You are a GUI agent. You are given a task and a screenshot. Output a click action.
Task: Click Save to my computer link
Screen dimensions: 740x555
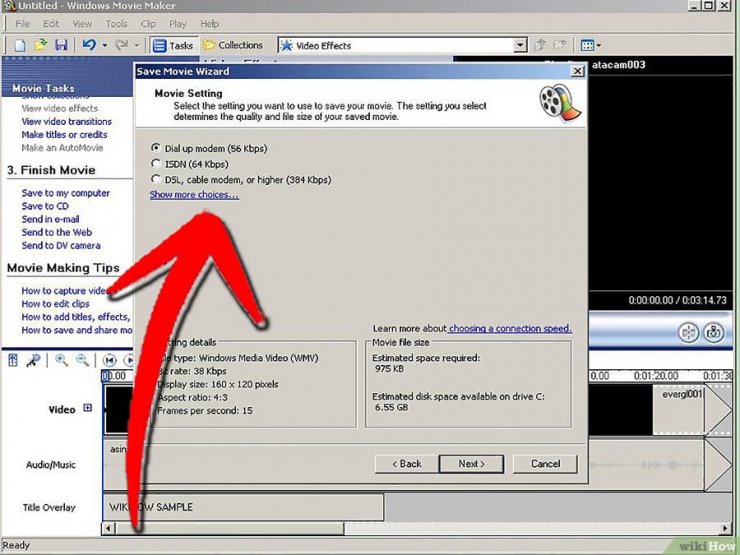point(66,193)
